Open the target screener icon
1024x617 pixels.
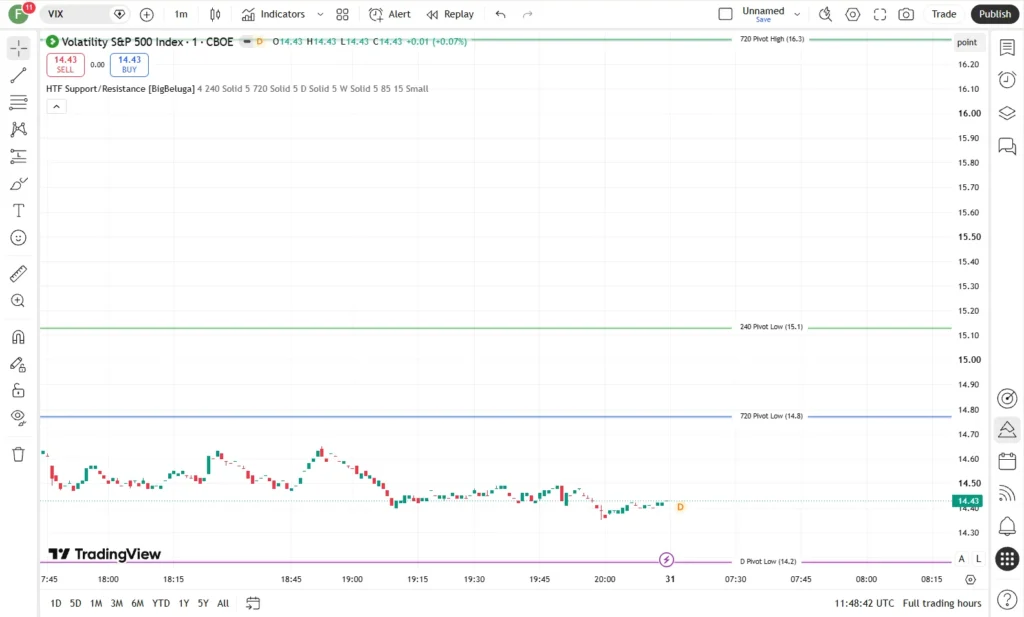pyautogui.click(x=1007, y=398)
